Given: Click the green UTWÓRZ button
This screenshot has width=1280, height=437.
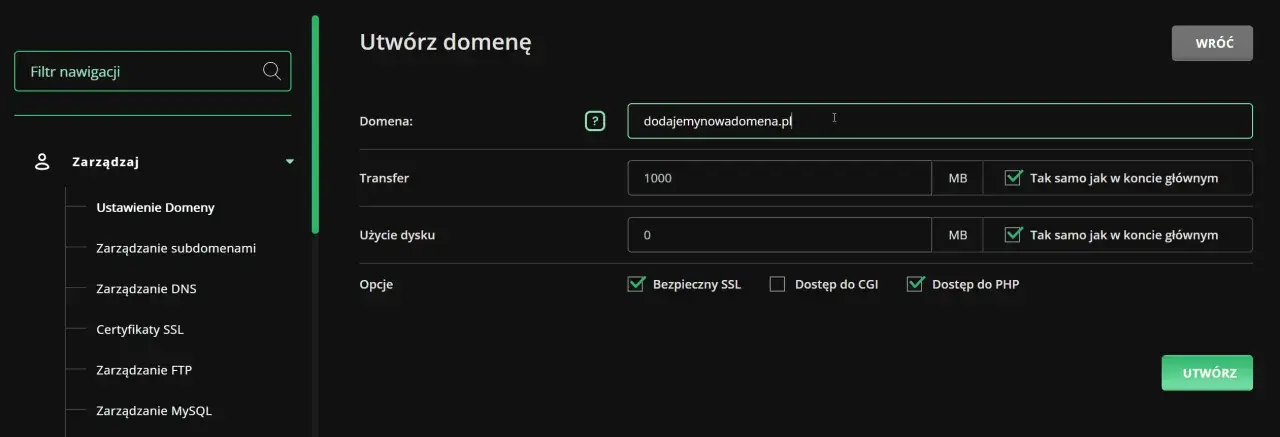Looking at the screenshot, I should pyautogui.click(x=1207, y=373).
